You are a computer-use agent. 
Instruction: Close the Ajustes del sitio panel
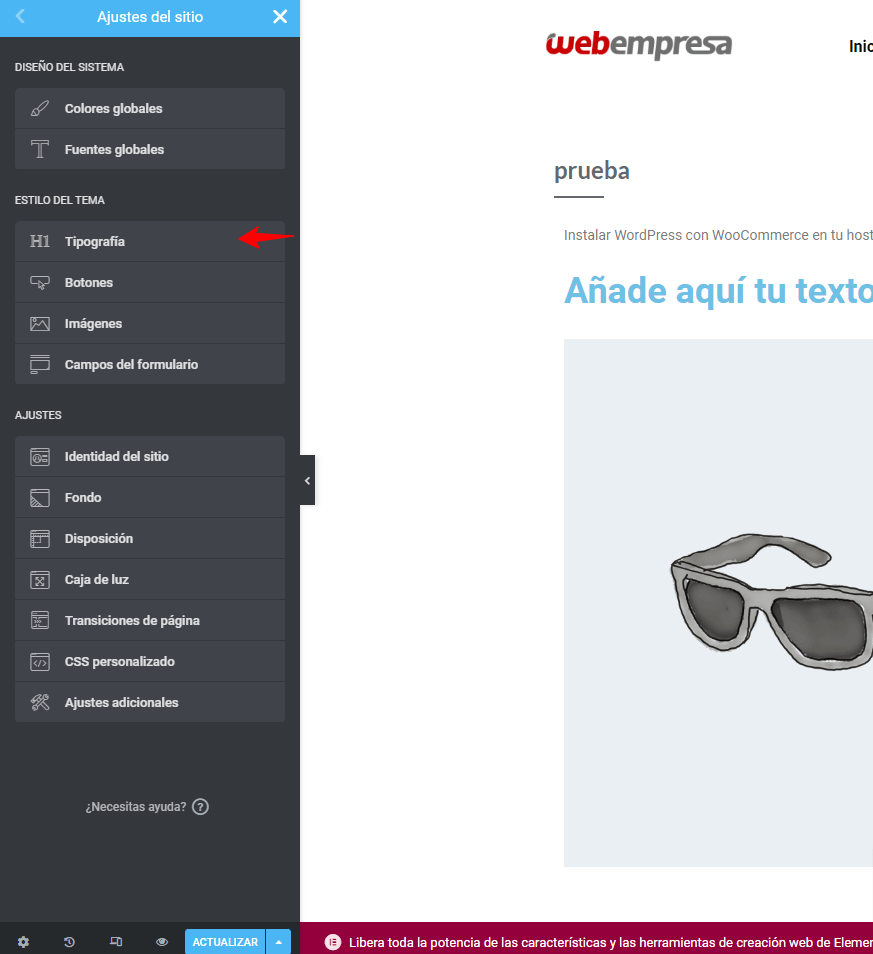[280, 16]
